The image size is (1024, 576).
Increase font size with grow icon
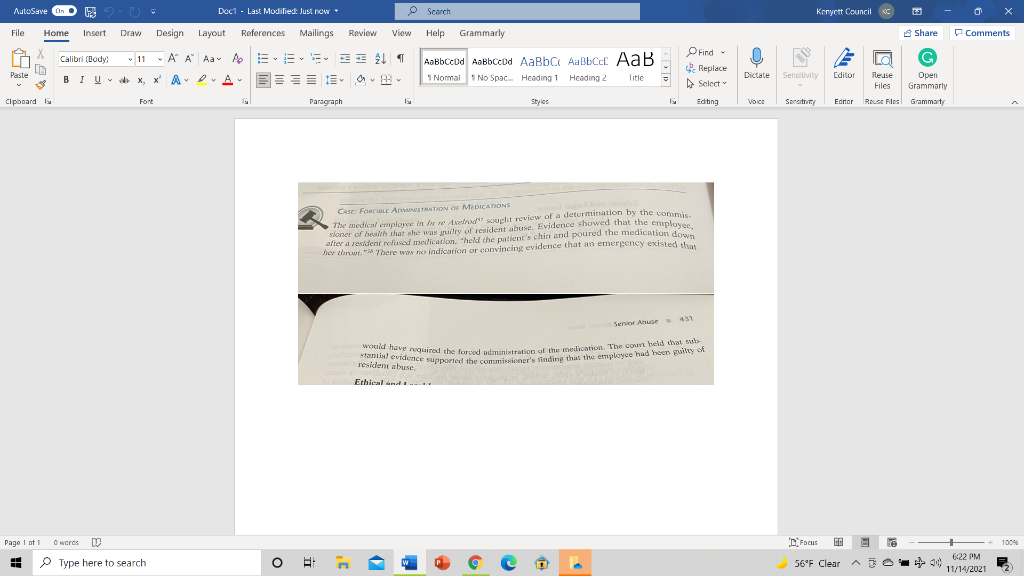coord(172,59)
